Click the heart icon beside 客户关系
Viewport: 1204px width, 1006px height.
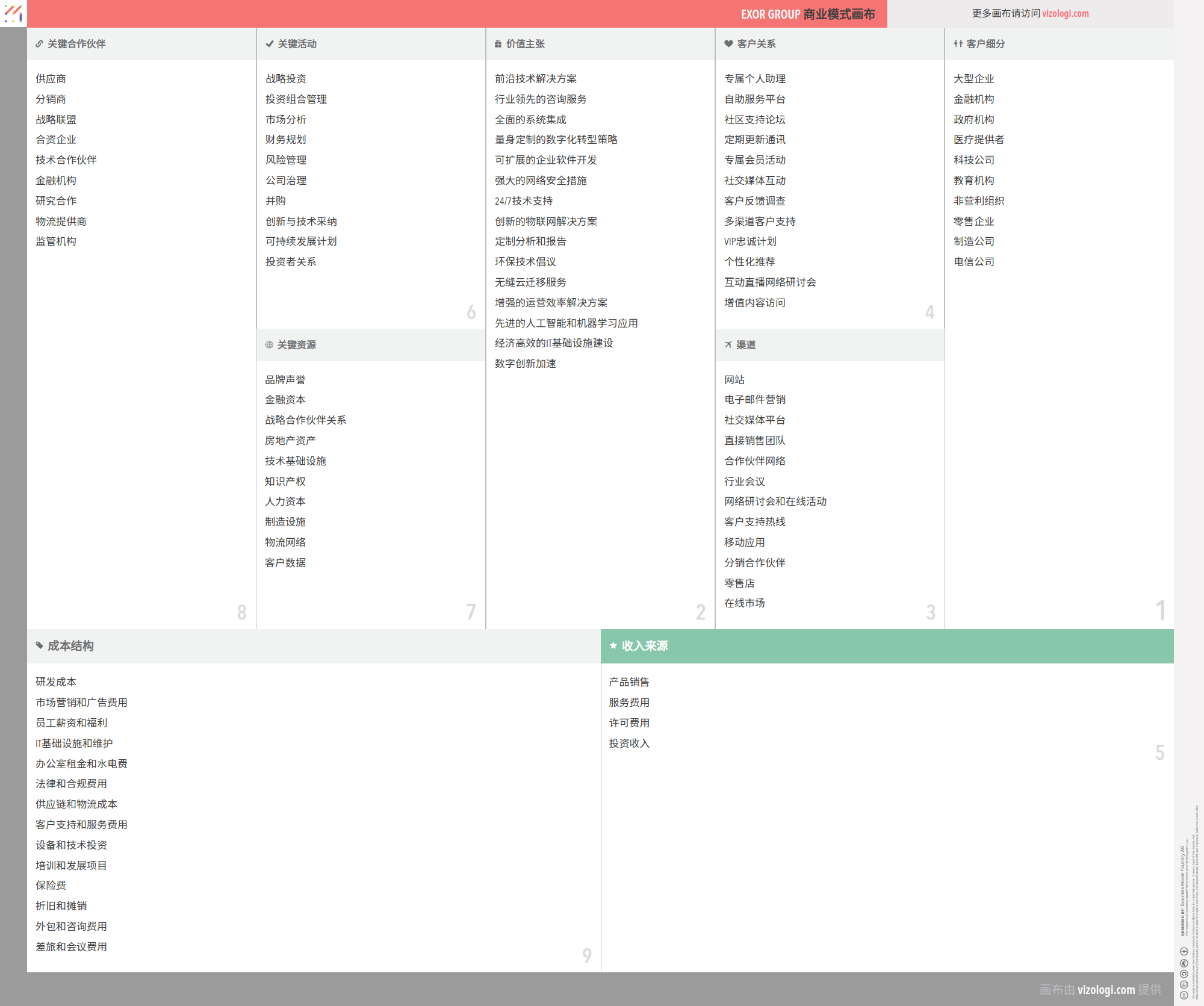tap(728, 44)
